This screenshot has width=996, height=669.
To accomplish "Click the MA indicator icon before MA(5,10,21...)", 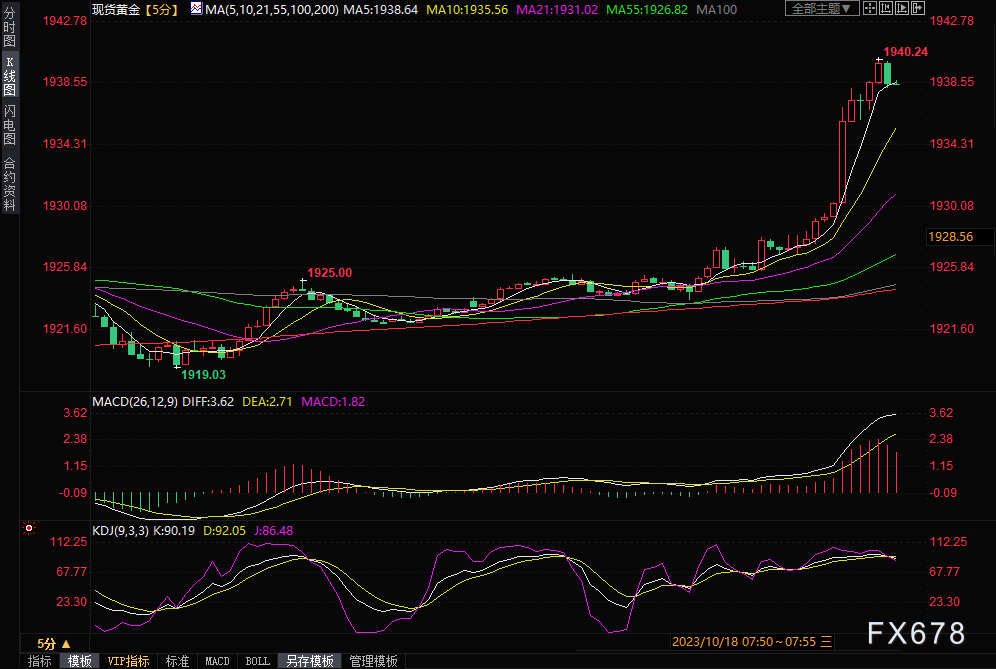I will (x=196, y=9).
